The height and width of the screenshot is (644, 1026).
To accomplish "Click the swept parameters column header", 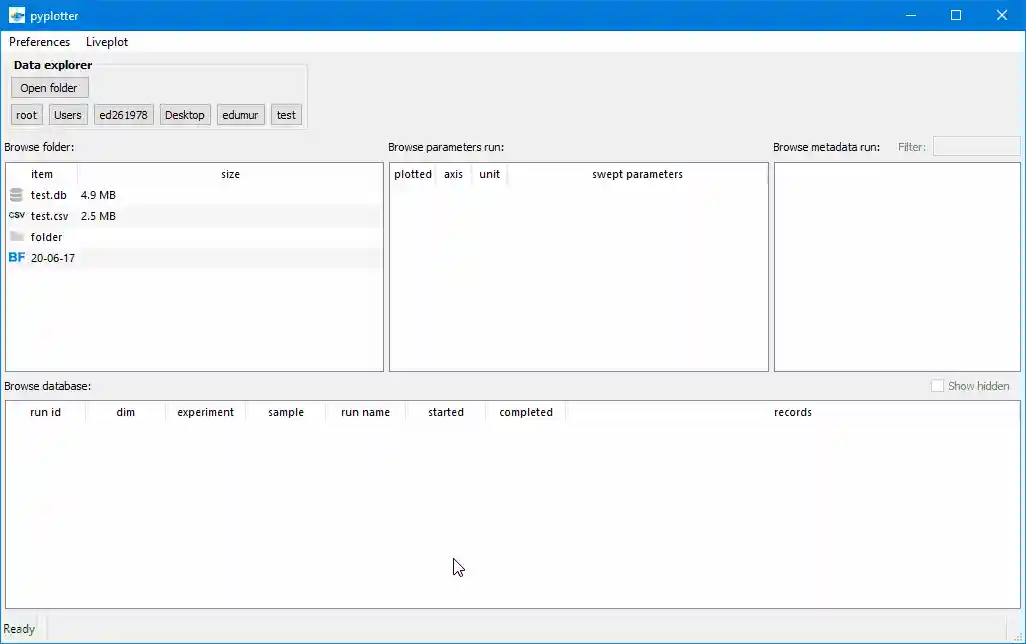I will (x=637, y=174).
